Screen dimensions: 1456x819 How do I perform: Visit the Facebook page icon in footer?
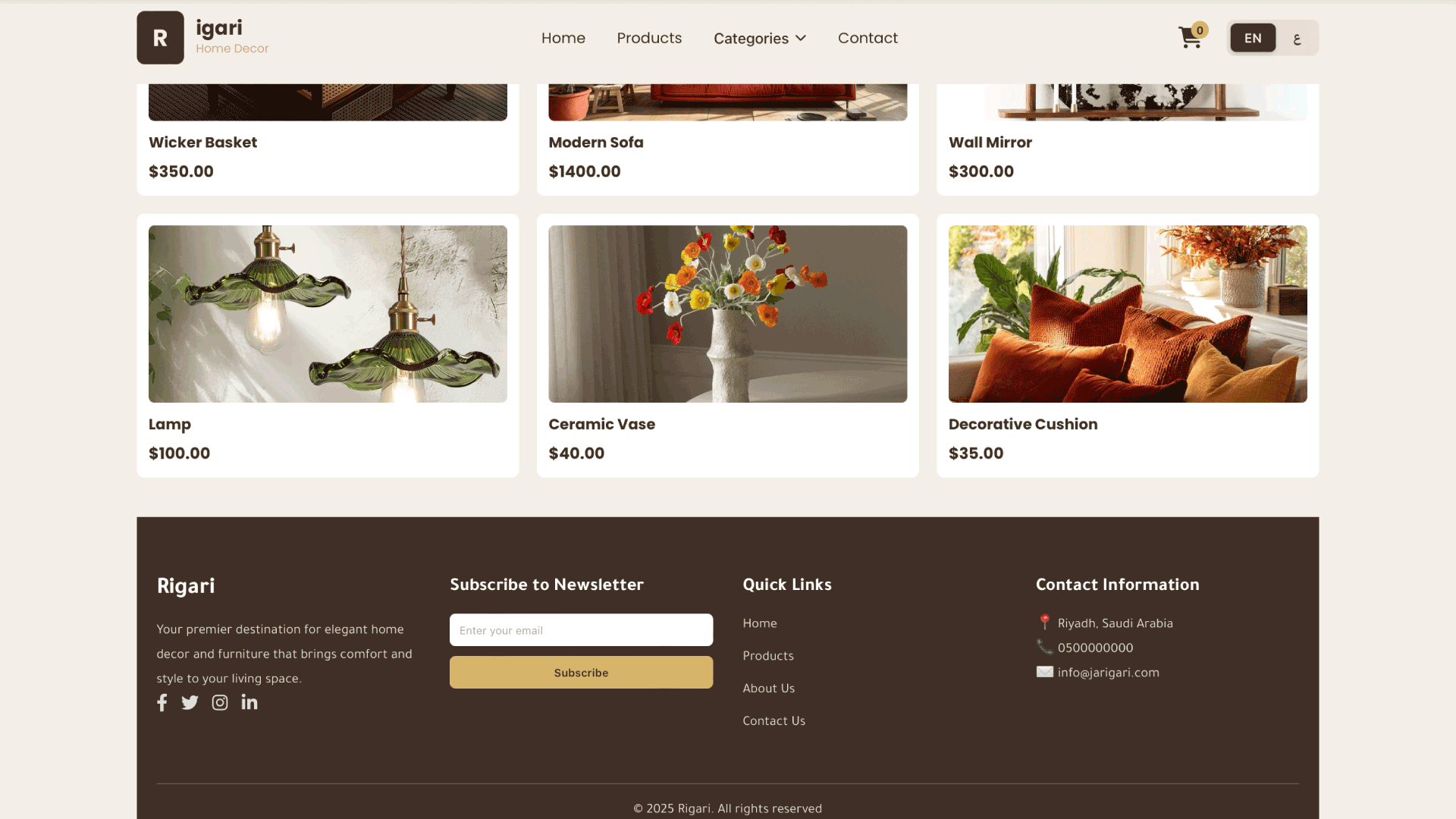[162, 702]
